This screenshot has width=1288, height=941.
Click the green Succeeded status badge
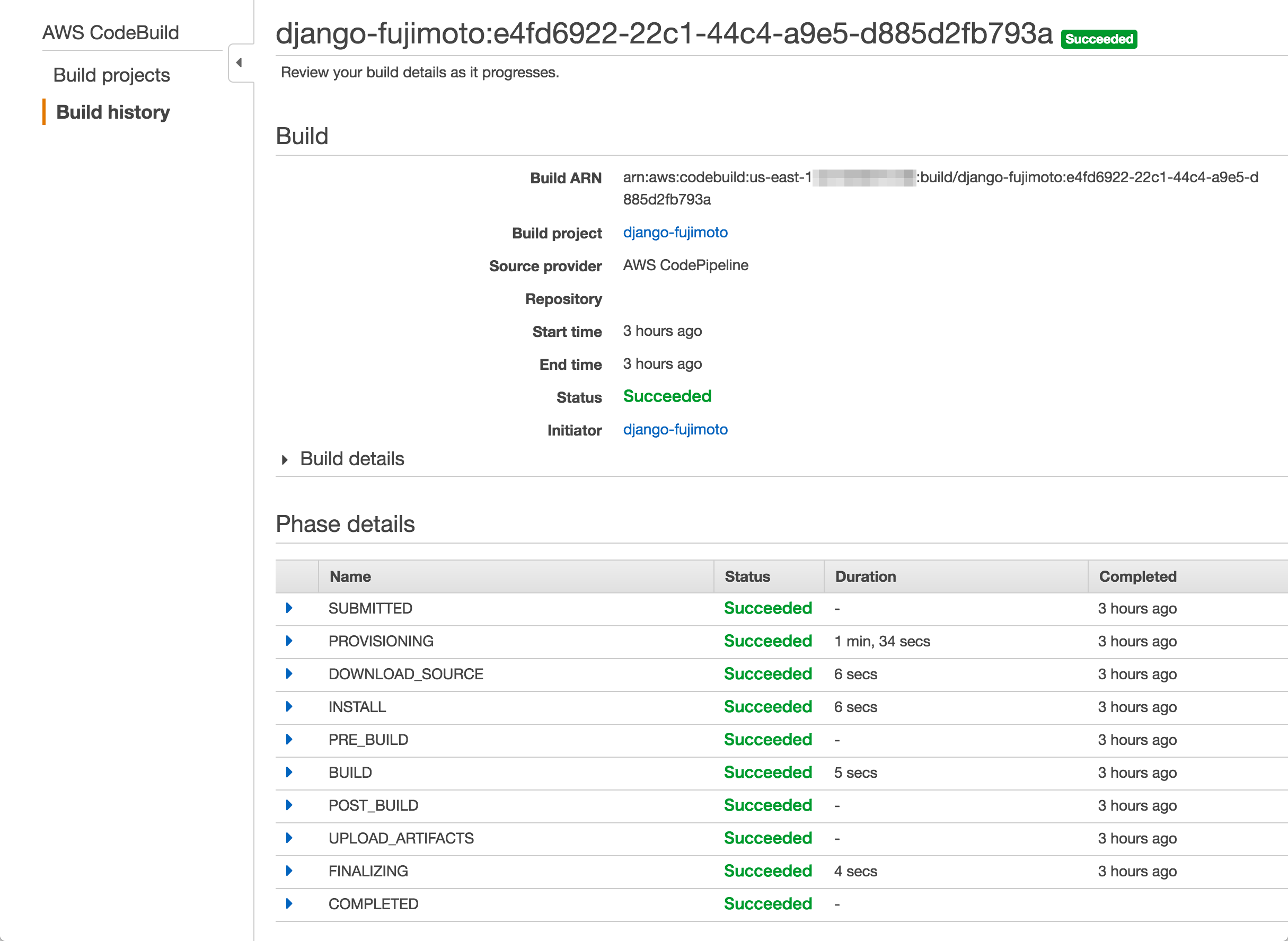click(1098, 39)
